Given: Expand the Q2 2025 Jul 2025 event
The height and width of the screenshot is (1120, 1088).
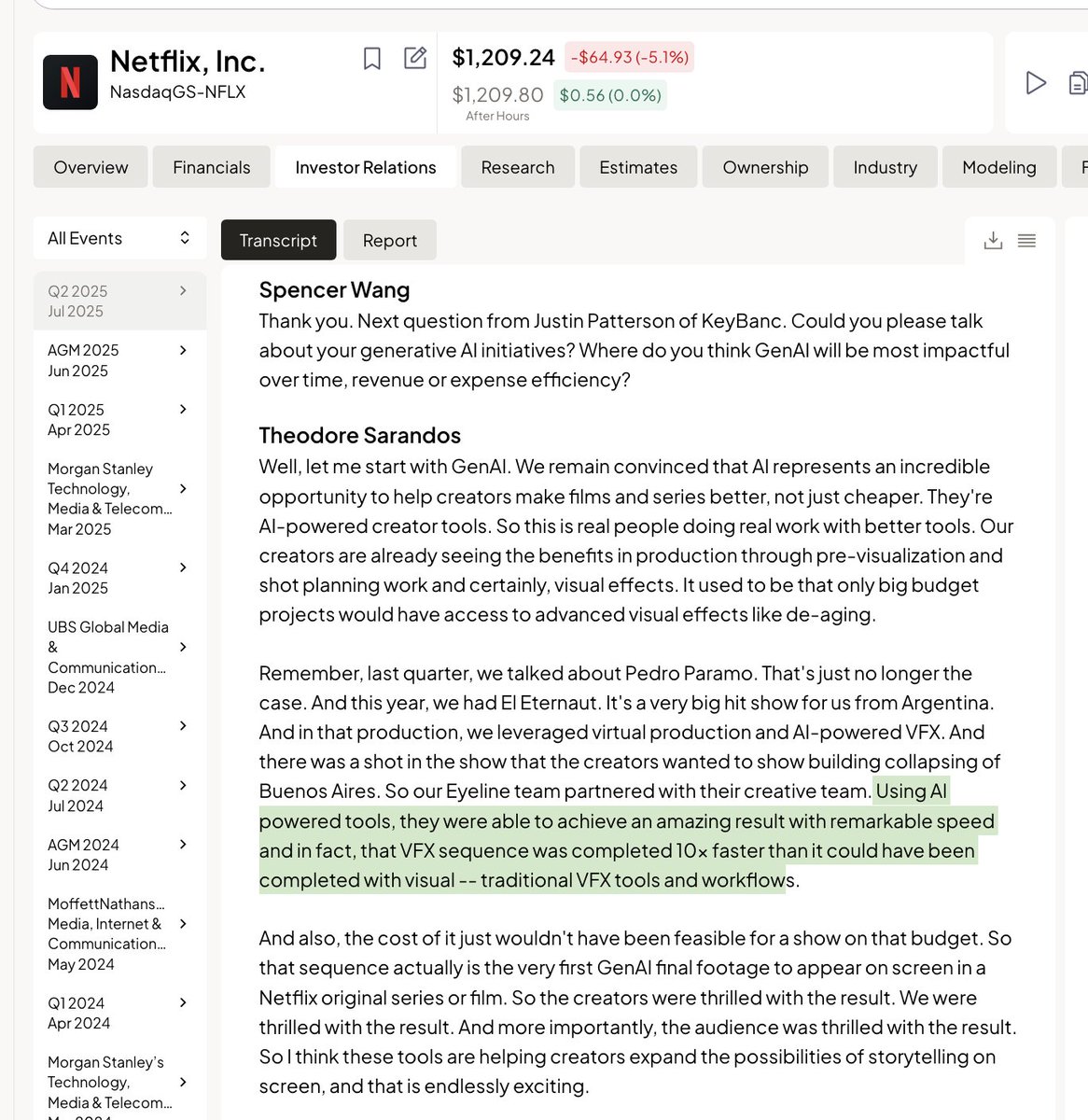Looking at the screenshot, I should tap(183, 291).
